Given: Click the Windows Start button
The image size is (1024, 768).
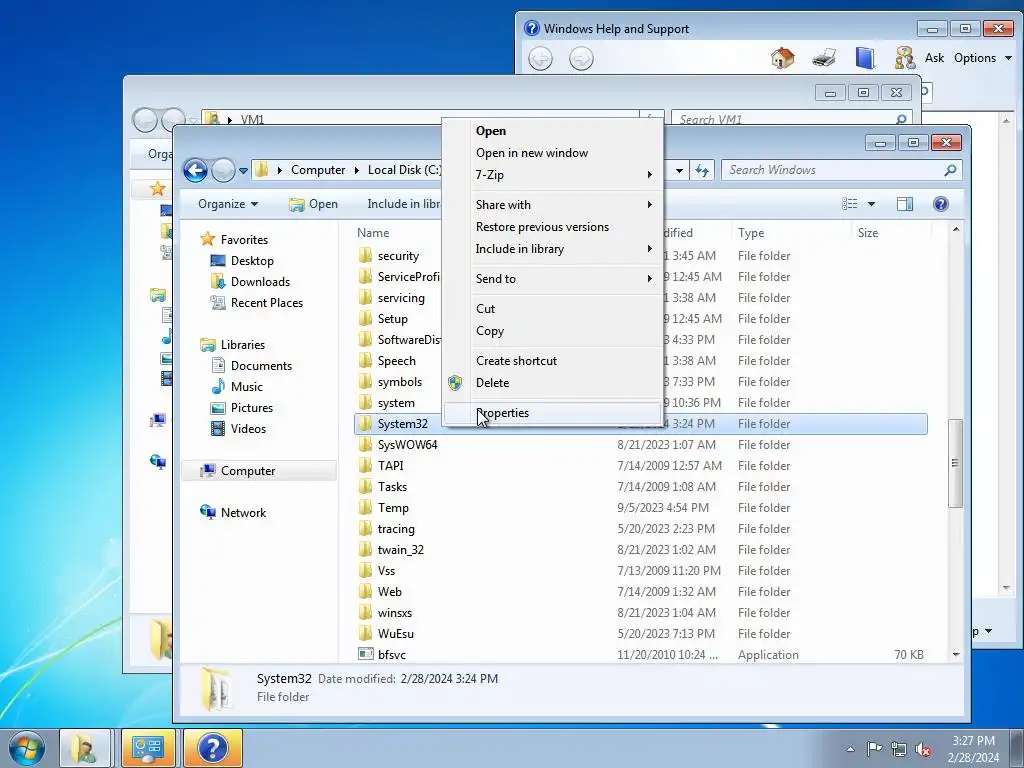Looking at the screenshot, I should [x=27, y=748].
